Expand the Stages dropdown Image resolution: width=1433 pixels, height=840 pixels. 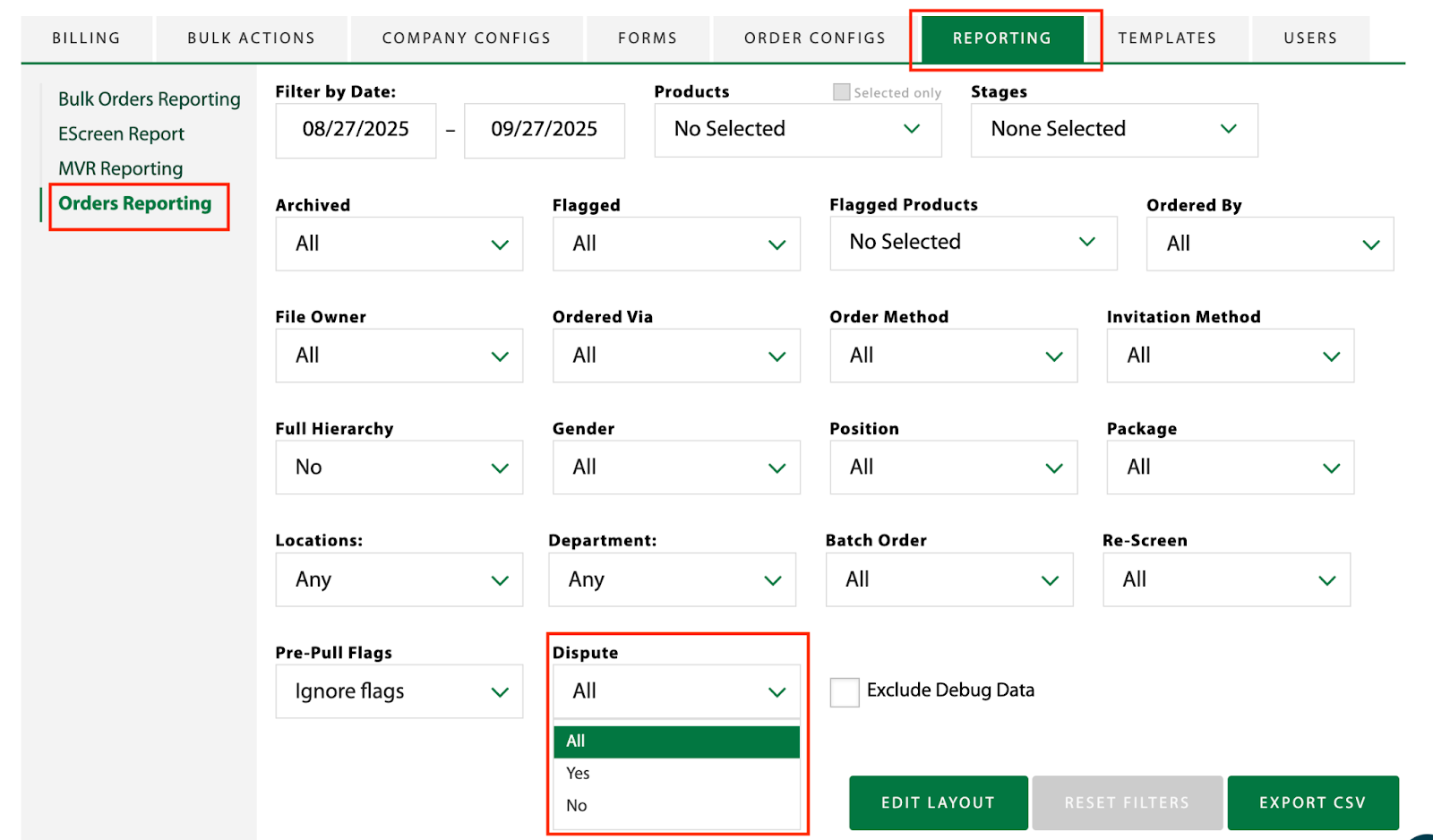1113,130
